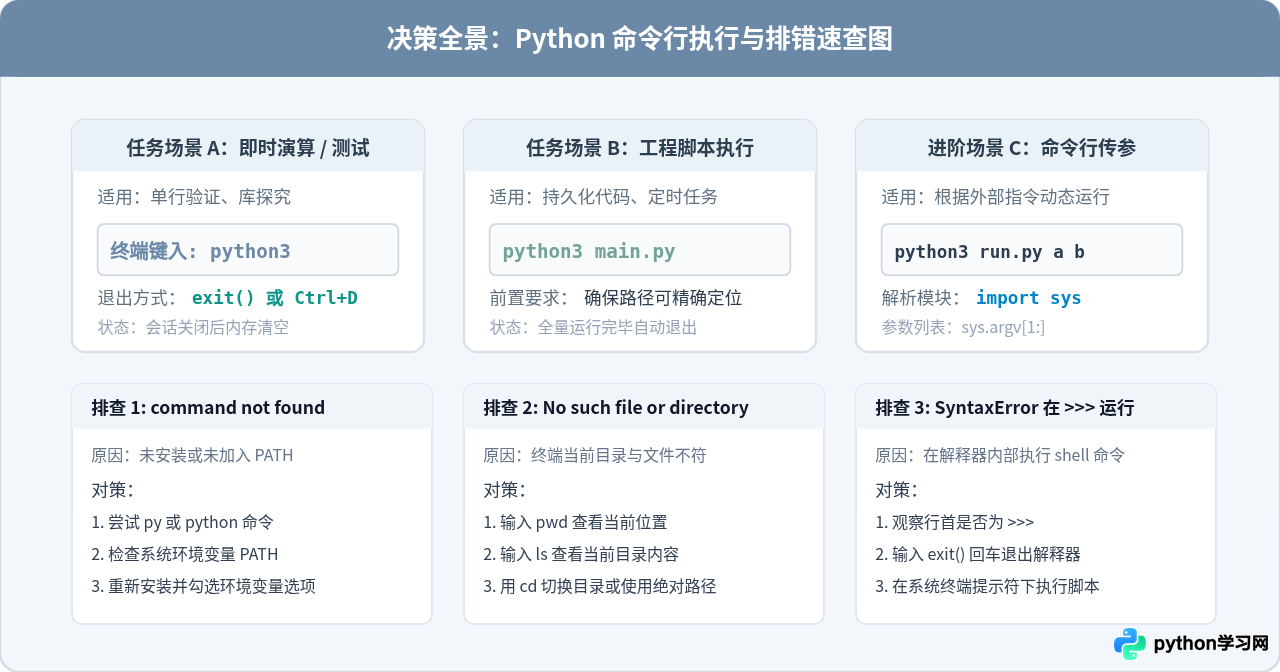Click the text '状态:全量运行完毕自动退出'

(593, 327)
